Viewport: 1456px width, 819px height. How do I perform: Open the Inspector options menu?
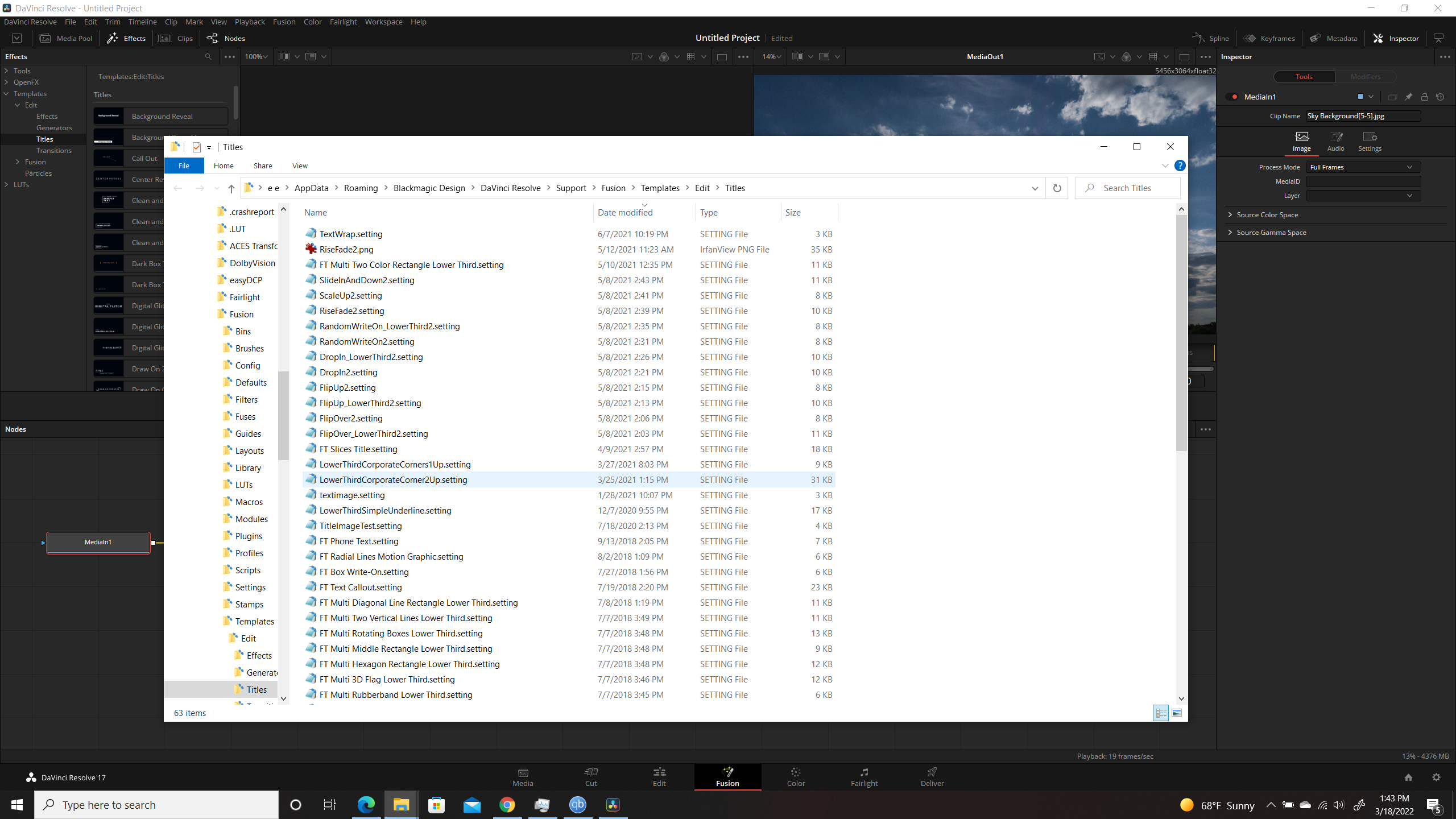(x=1445, y=57)
